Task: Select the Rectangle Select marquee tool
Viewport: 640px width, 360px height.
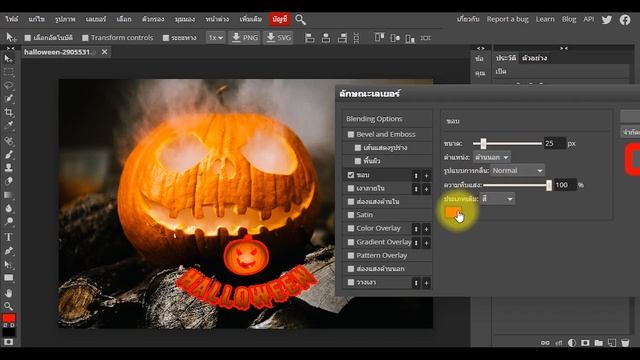Action: 8,72
